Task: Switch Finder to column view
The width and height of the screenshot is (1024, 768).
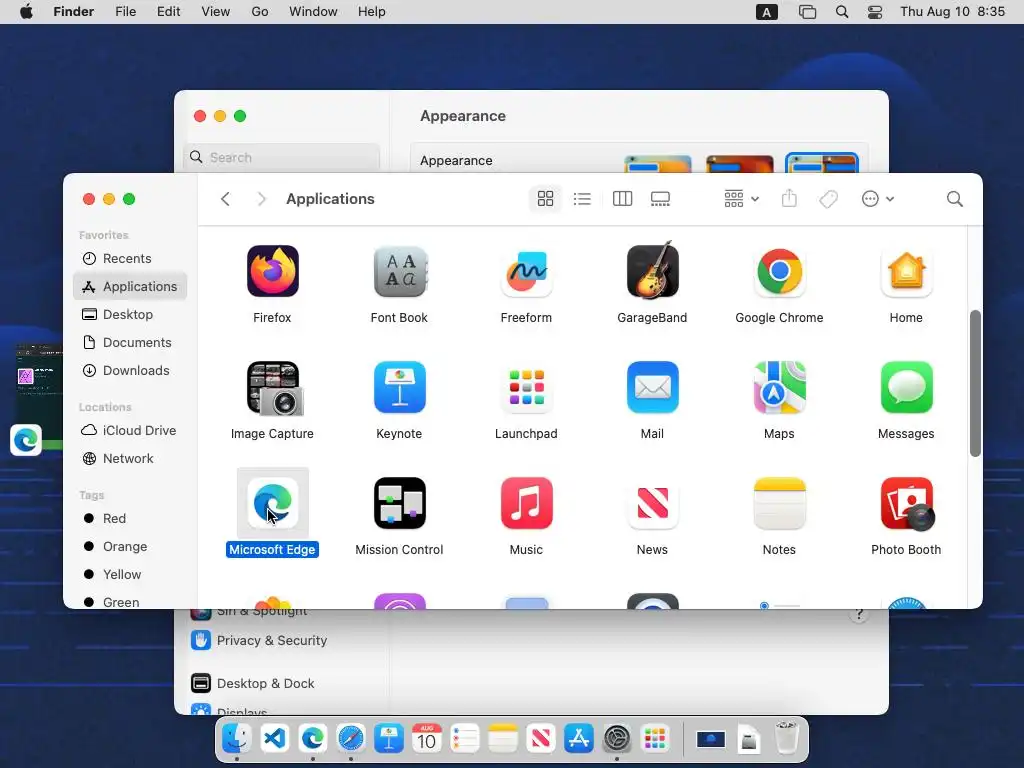Action: pos(622,199)
